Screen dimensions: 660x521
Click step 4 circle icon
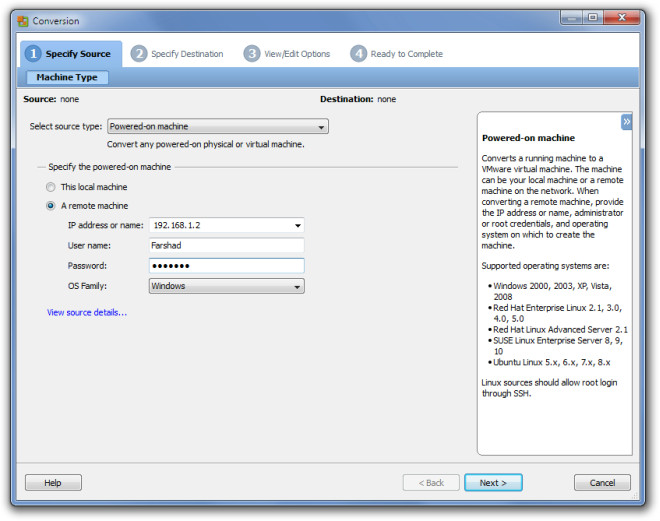click(x=358, y=53)
